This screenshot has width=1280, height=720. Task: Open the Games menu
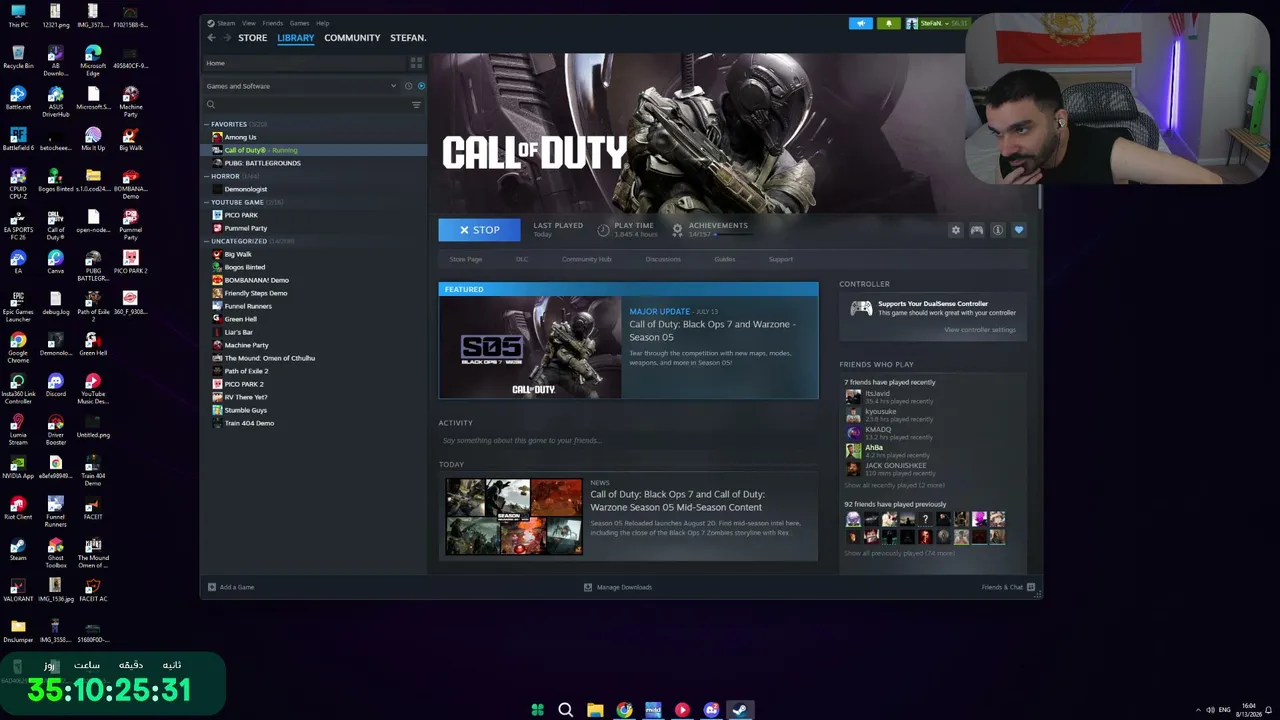click(299, 23)
